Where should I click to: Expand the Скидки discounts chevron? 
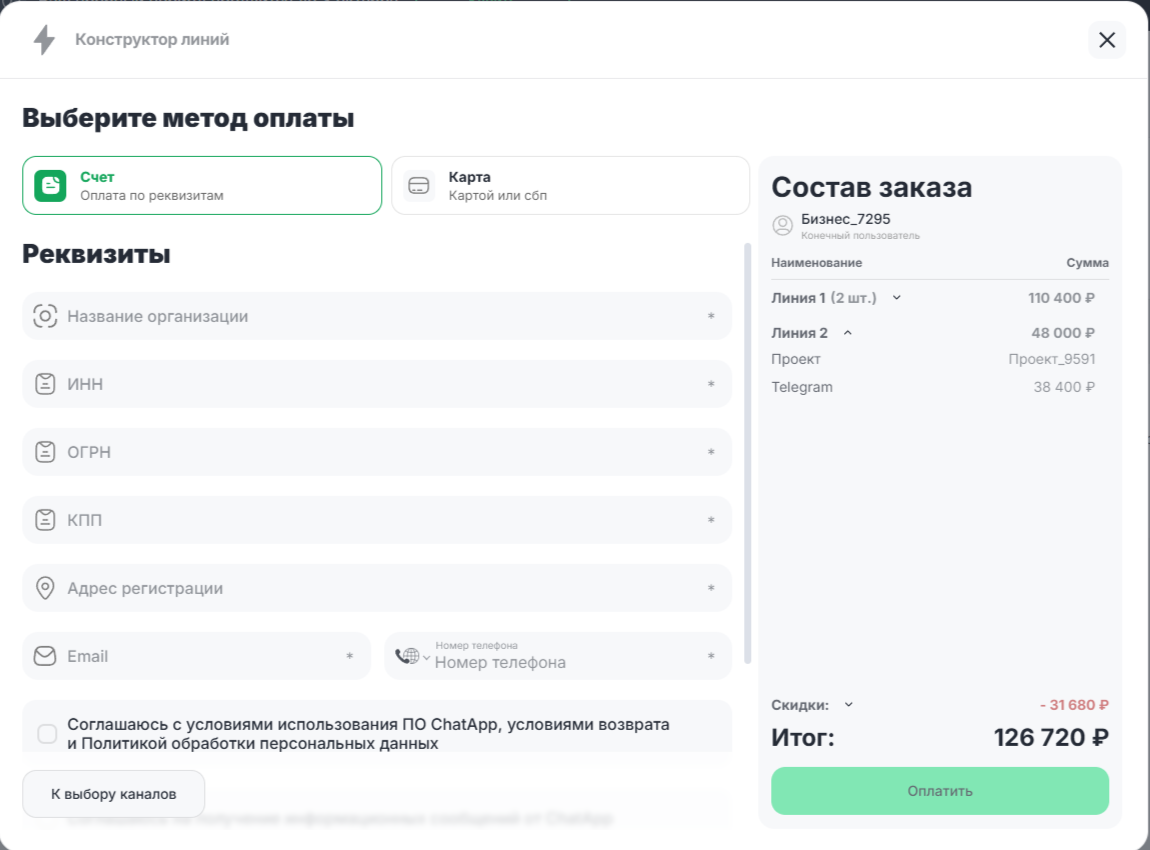coord(849,704)
